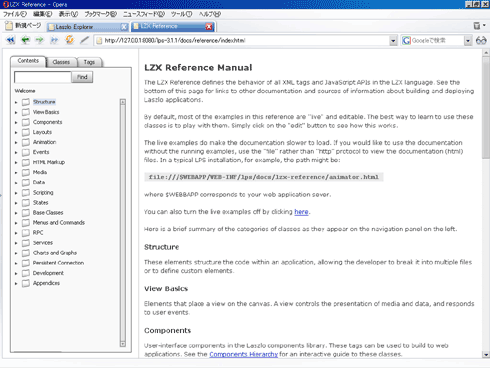Screen dimensions: 490x368
Task: Click the glasses view icon
Action: pos(481,41)
